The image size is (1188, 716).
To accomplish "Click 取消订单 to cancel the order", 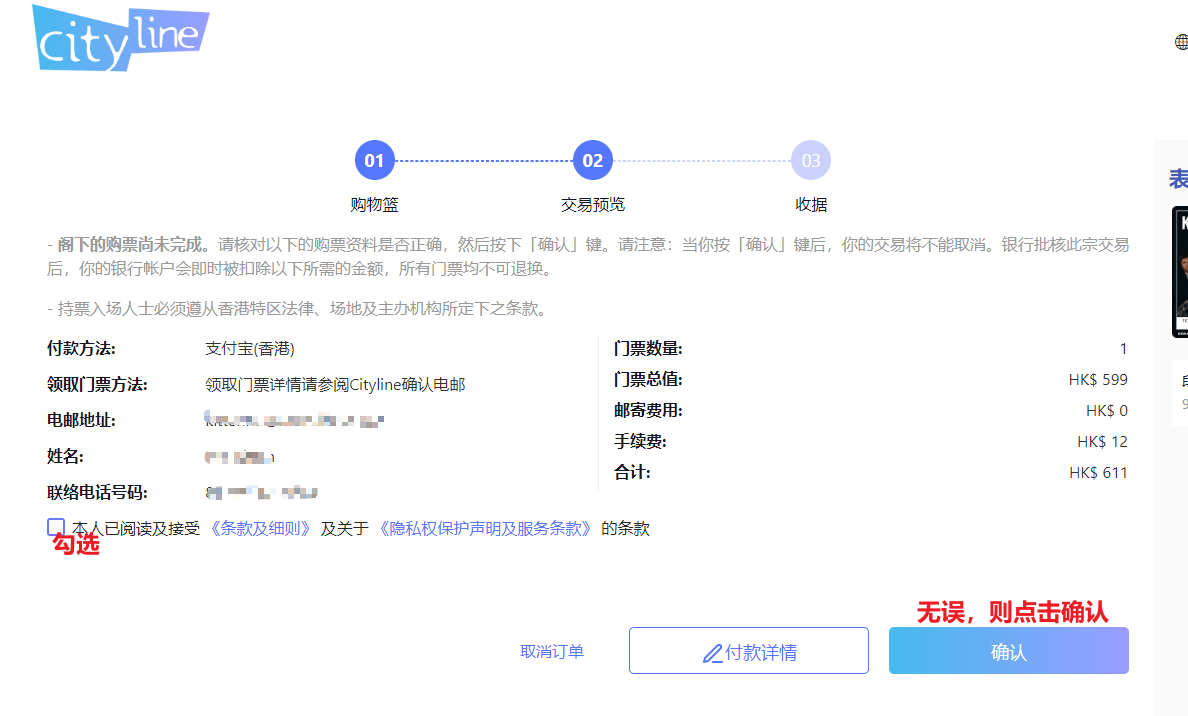I will point(552,651).
